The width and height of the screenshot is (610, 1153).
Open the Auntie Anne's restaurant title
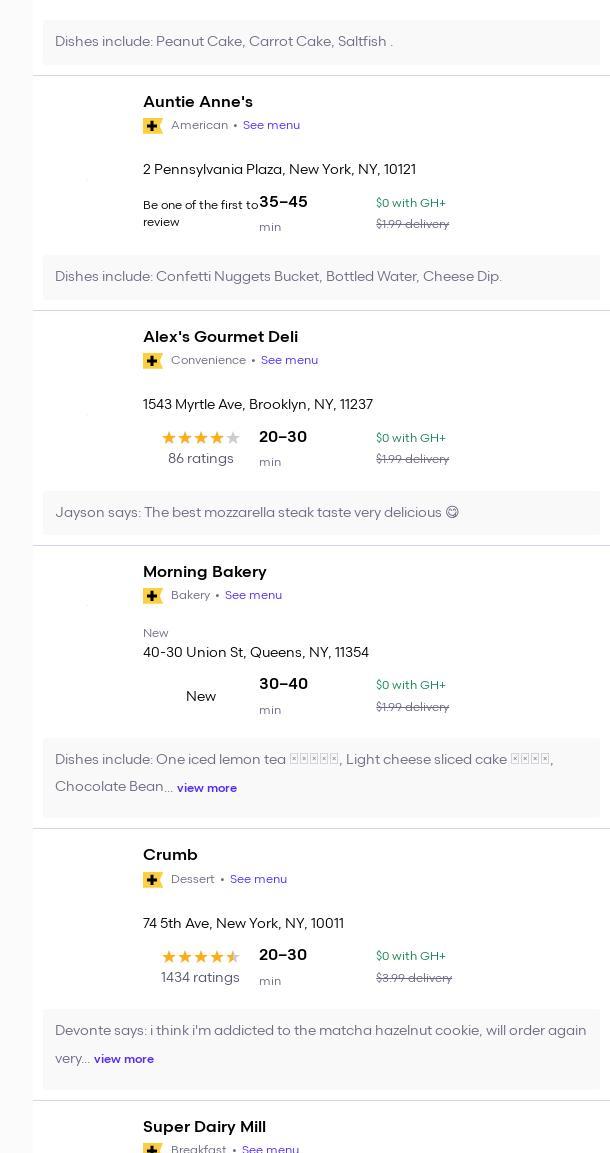tap(198, 102)
